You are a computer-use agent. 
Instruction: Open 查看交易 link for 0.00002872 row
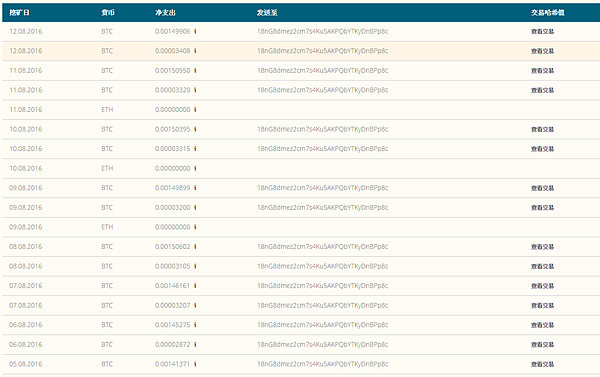(542, 345)
